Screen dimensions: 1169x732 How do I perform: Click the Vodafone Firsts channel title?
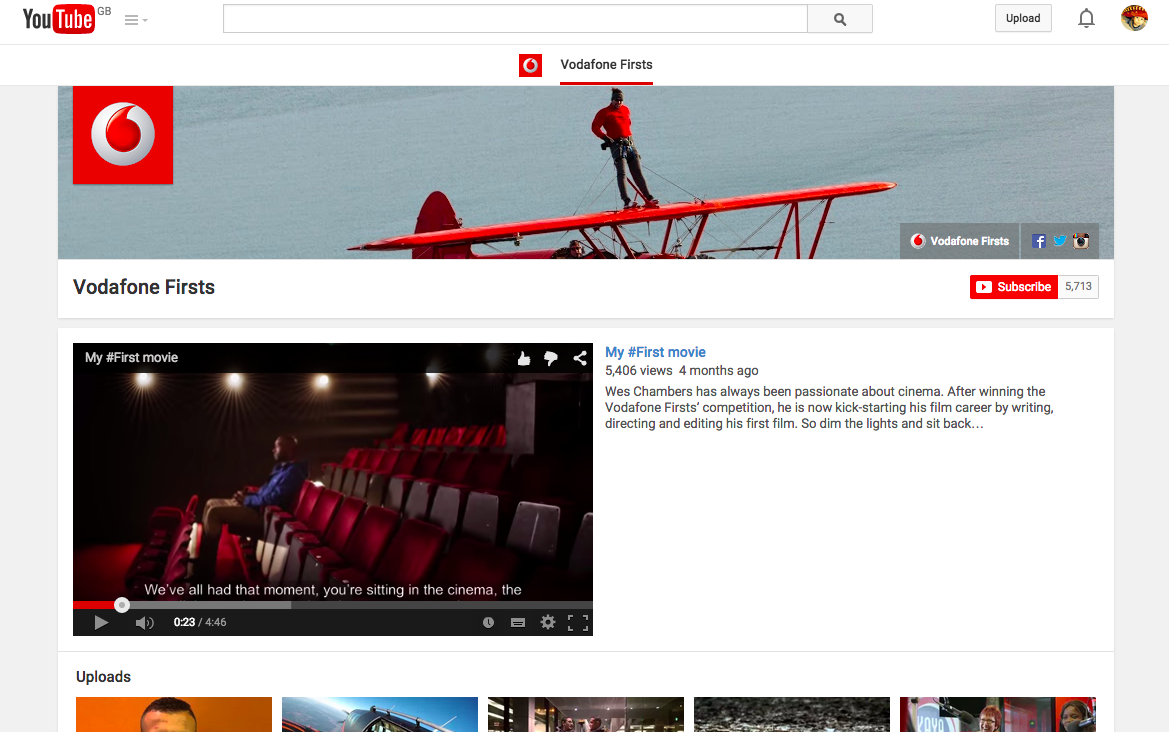coord(144,287)
